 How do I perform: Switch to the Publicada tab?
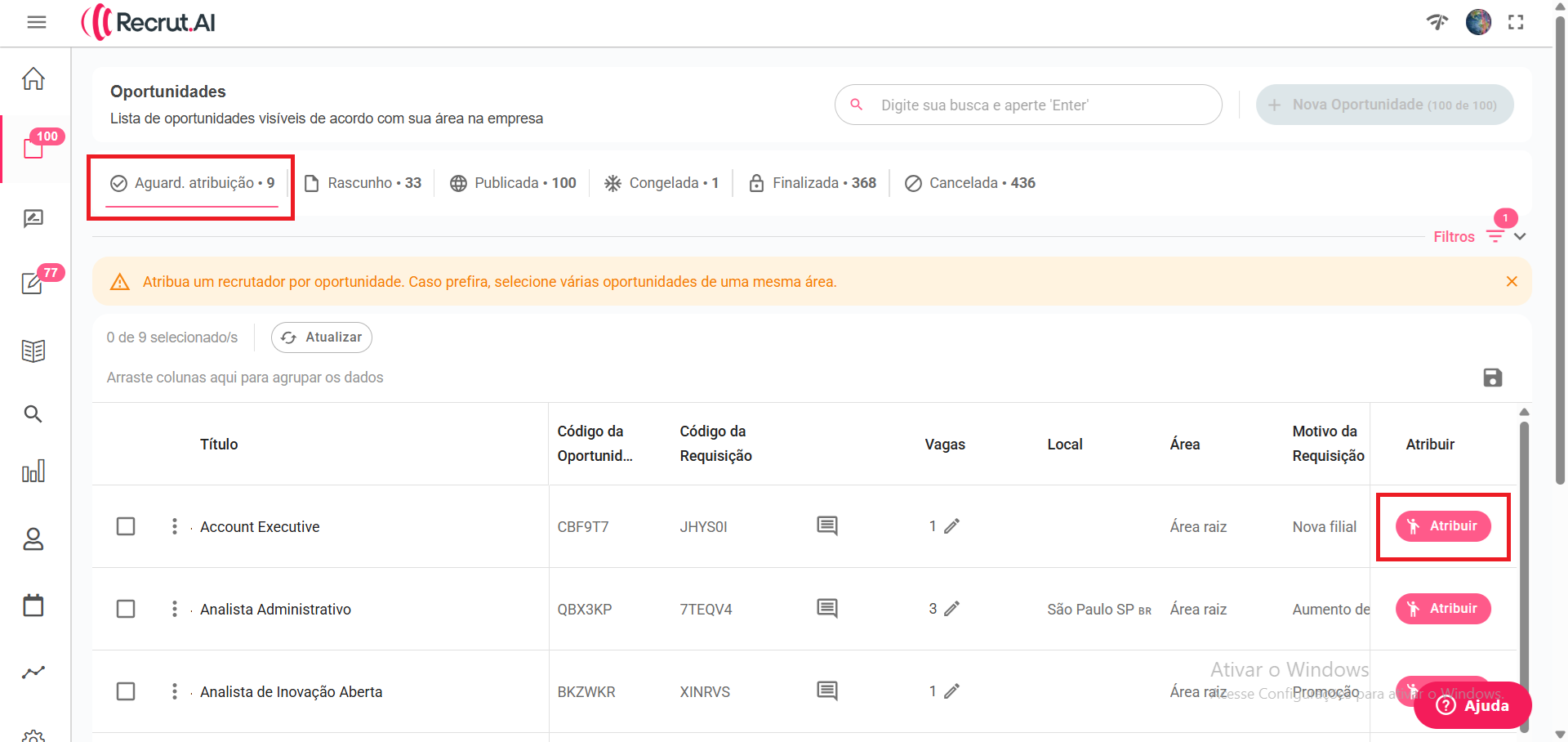pyautogui.click(x=514, y=183)
